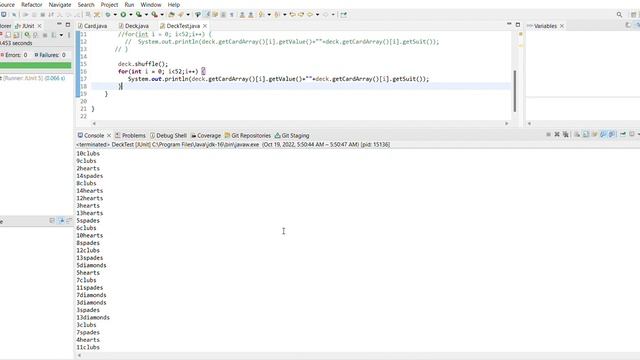
Task: Minimize the JUnit view panel
Action: pyautogui.click(x=59, y=24)
